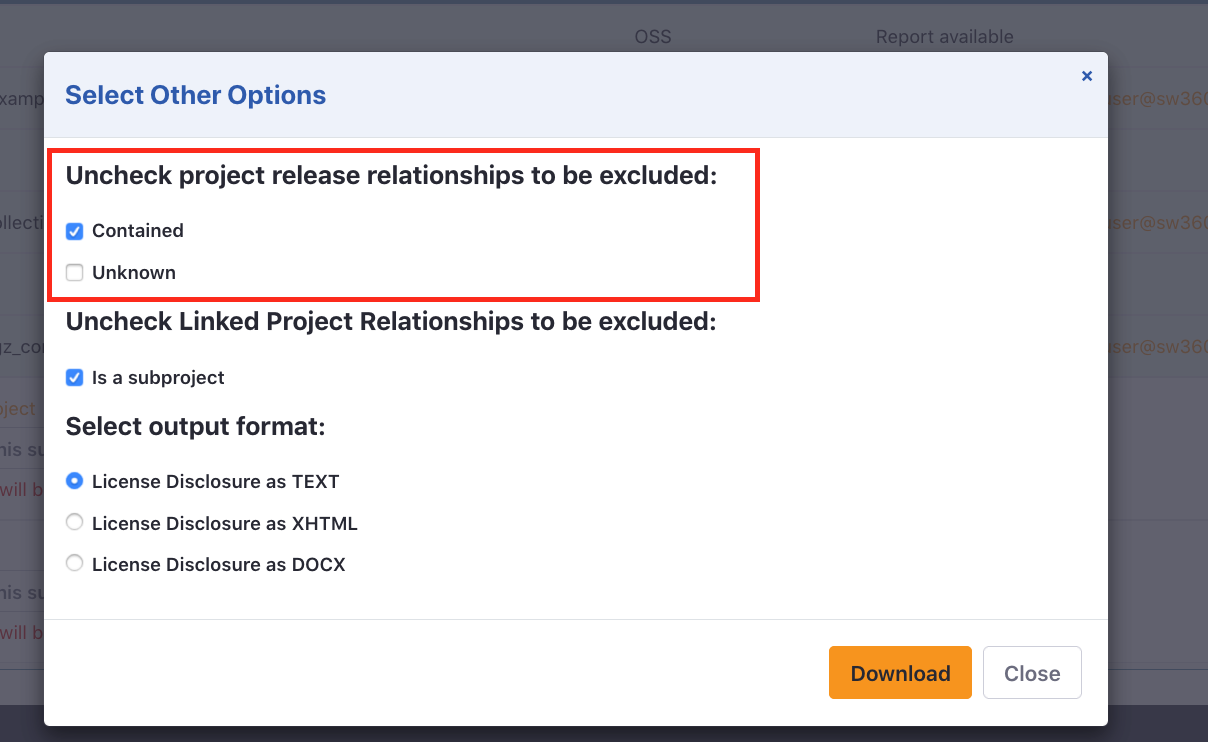Choose License Disclosure as DOCX output format
Screen dimensions: 1208x742
pyautogui.click(x=74, y=563)
